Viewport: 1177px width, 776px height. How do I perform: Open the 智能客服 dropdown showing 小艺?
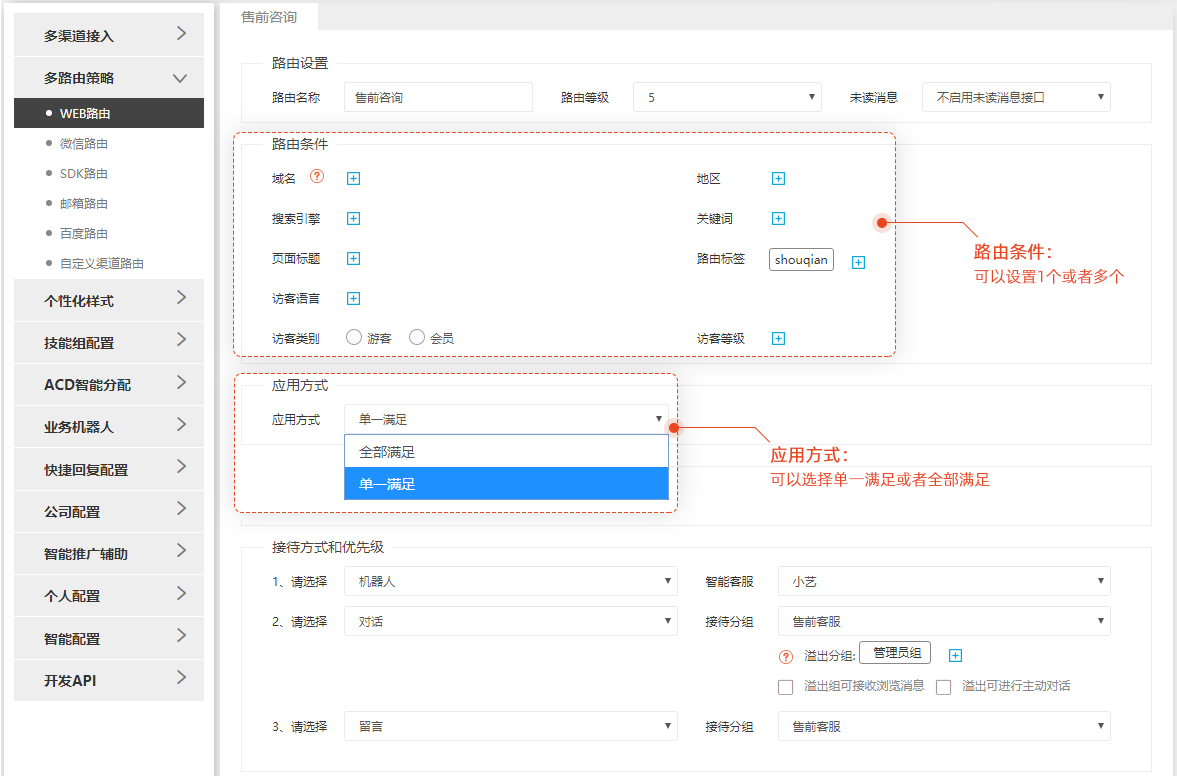[x=944, y=582]
